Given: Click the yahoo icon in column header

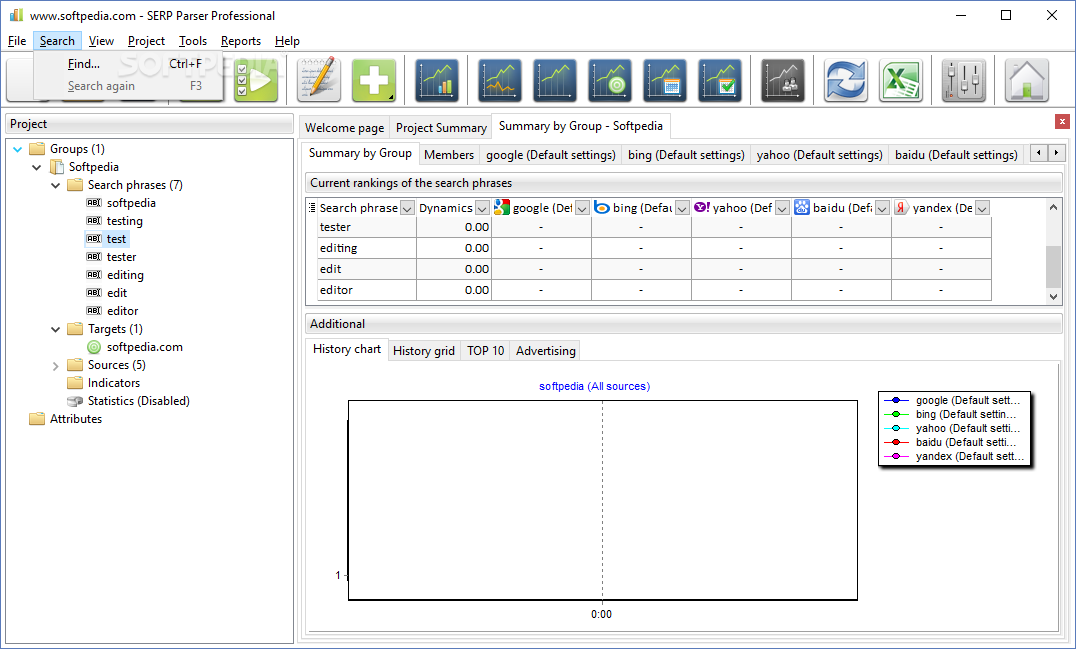Looking at the screenshot, I should 702,207.
